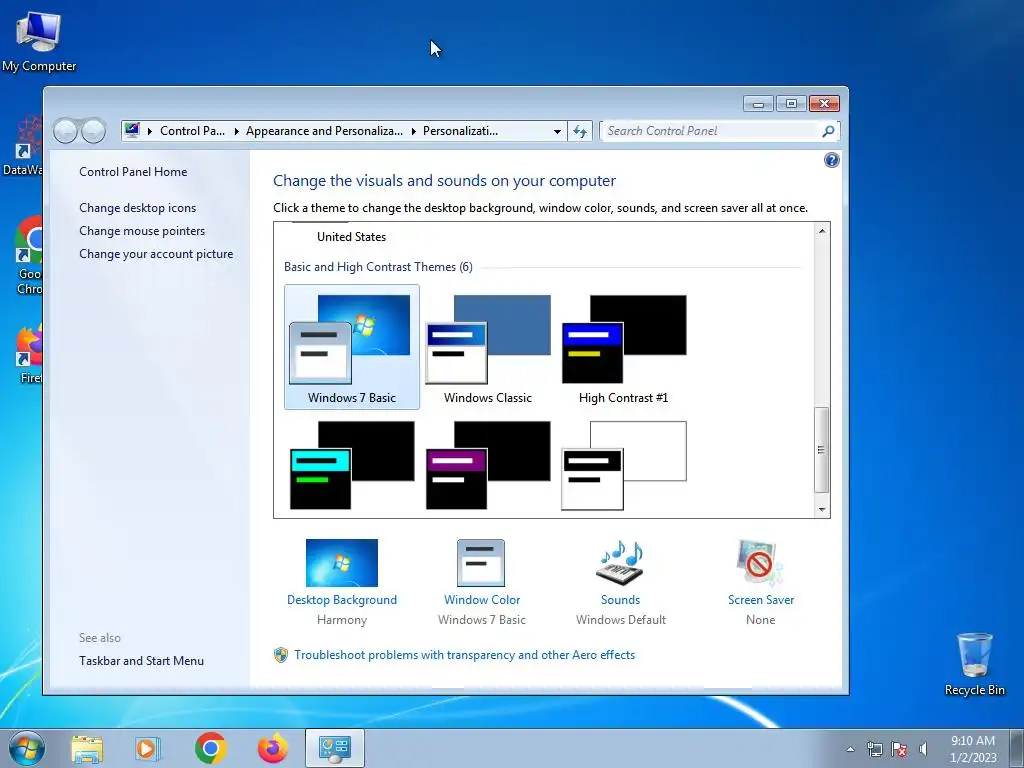Click the Forward navigation arrow button
This screenshot has height=768, width=1024.
[93, 131]
